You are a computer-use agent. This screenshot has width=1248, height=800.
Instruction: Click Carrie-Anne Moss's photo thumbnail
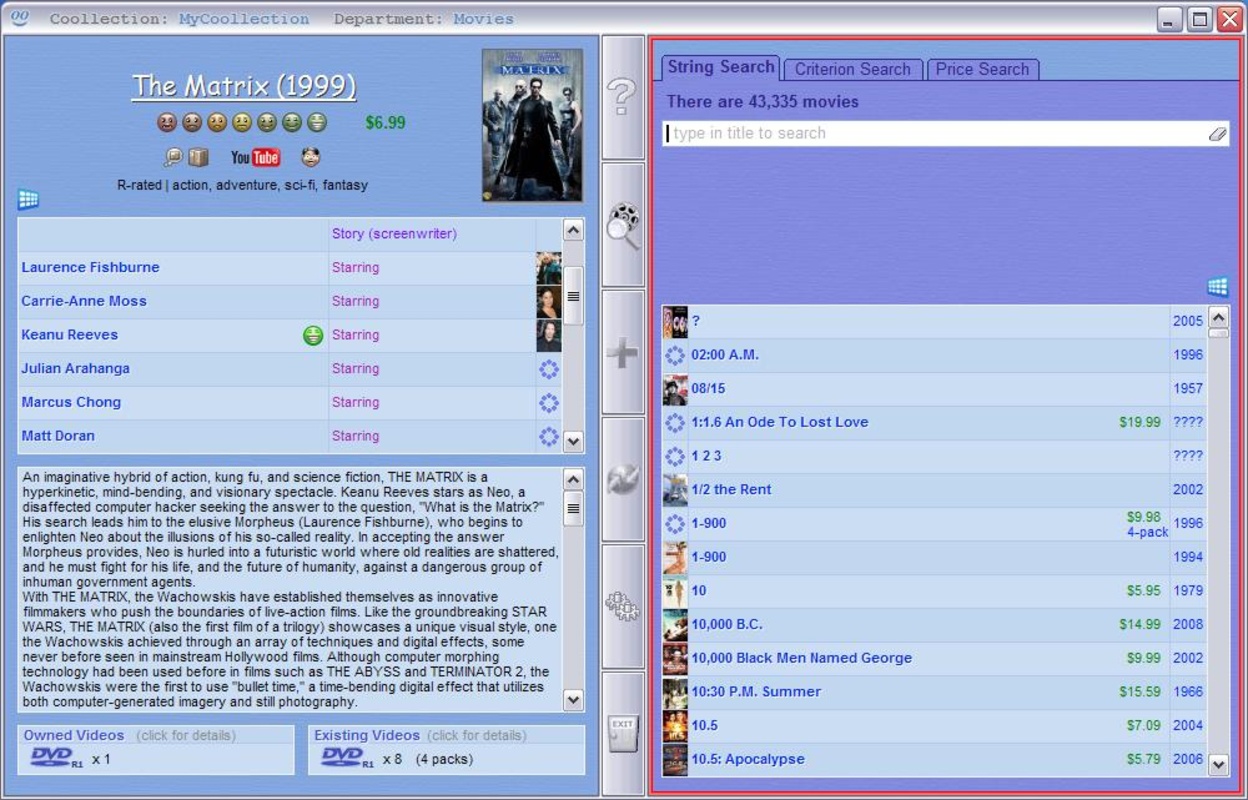click(549, 302)
